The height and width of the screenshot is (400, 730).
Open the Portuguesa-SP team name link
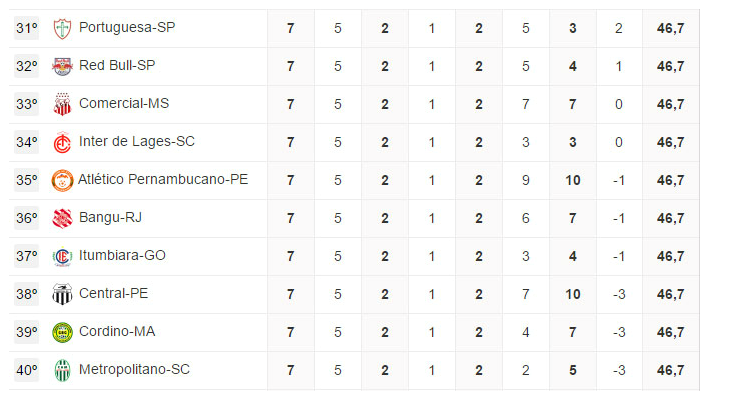[x=126, y=28]
